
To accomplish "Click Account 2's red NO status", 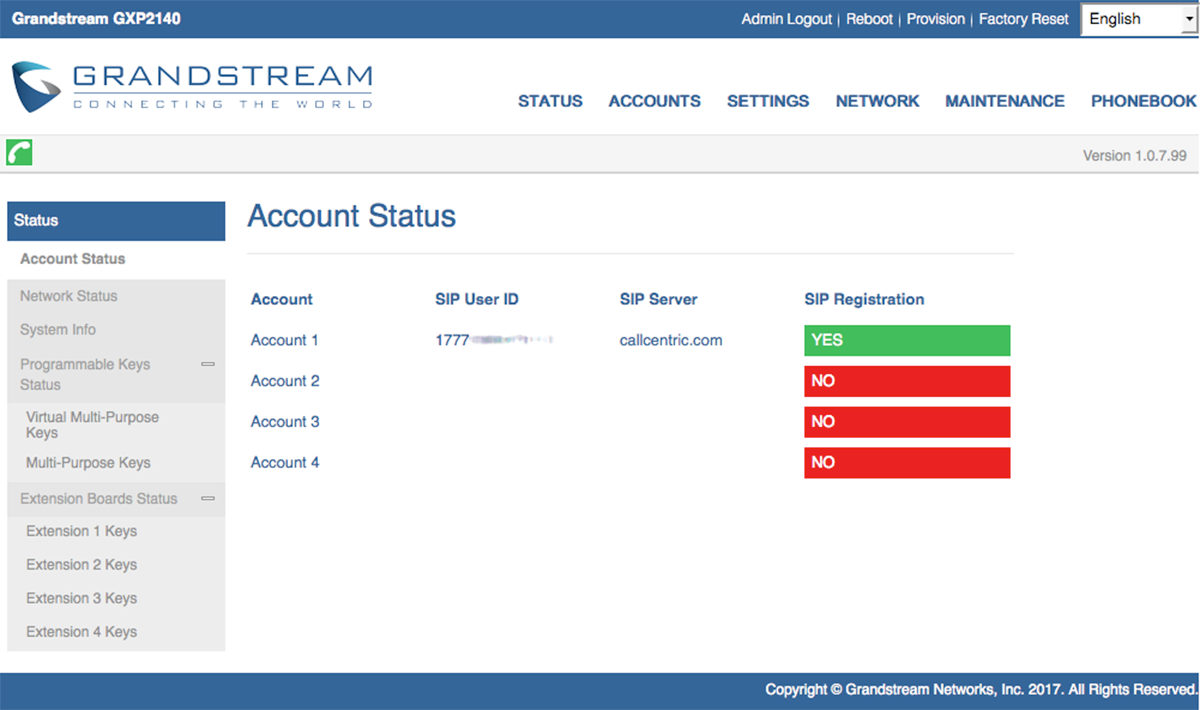I will 907,381.
